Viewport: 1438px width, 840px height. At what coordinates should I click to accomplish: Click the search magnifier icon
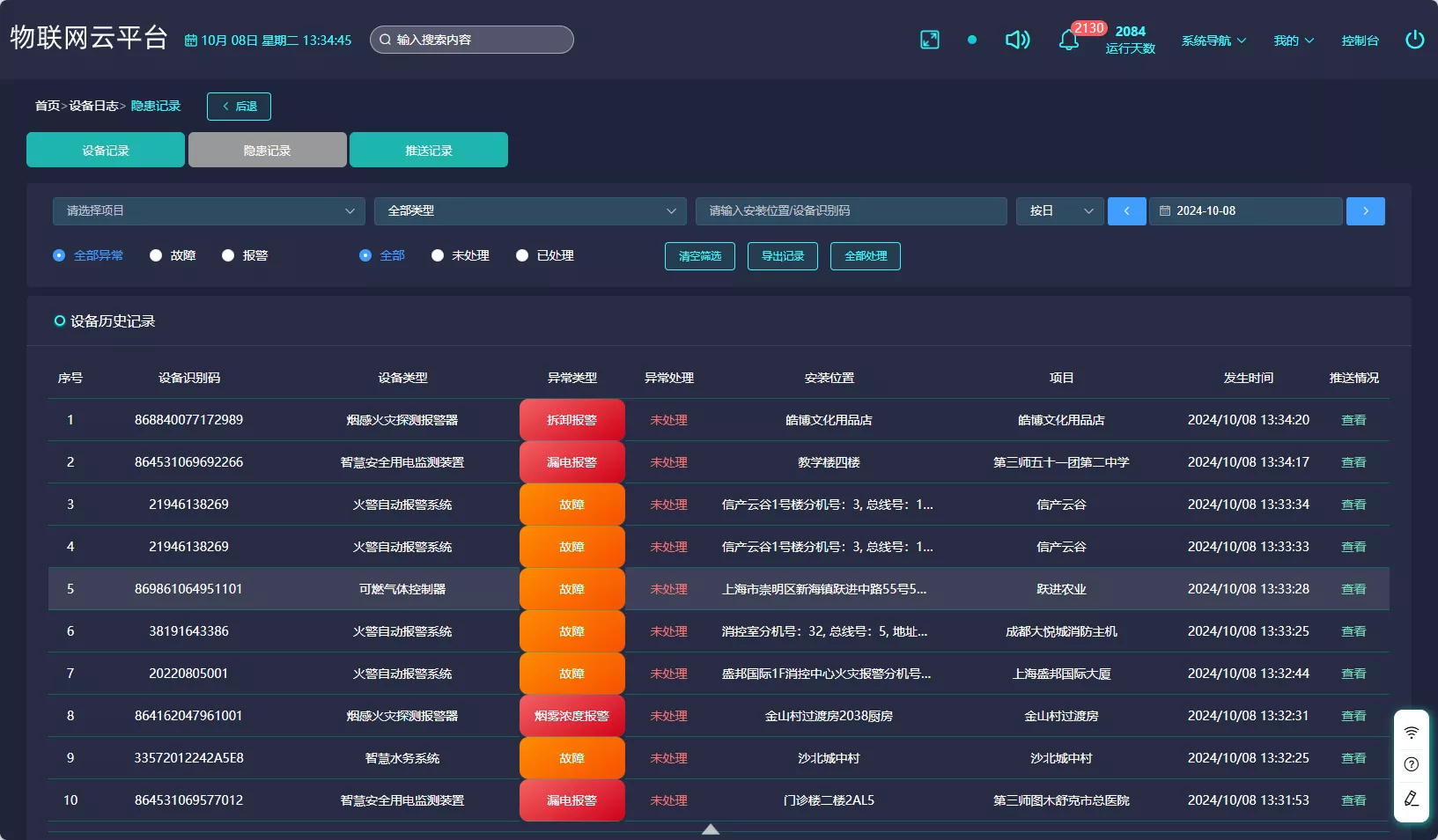[x=385, y=40]
